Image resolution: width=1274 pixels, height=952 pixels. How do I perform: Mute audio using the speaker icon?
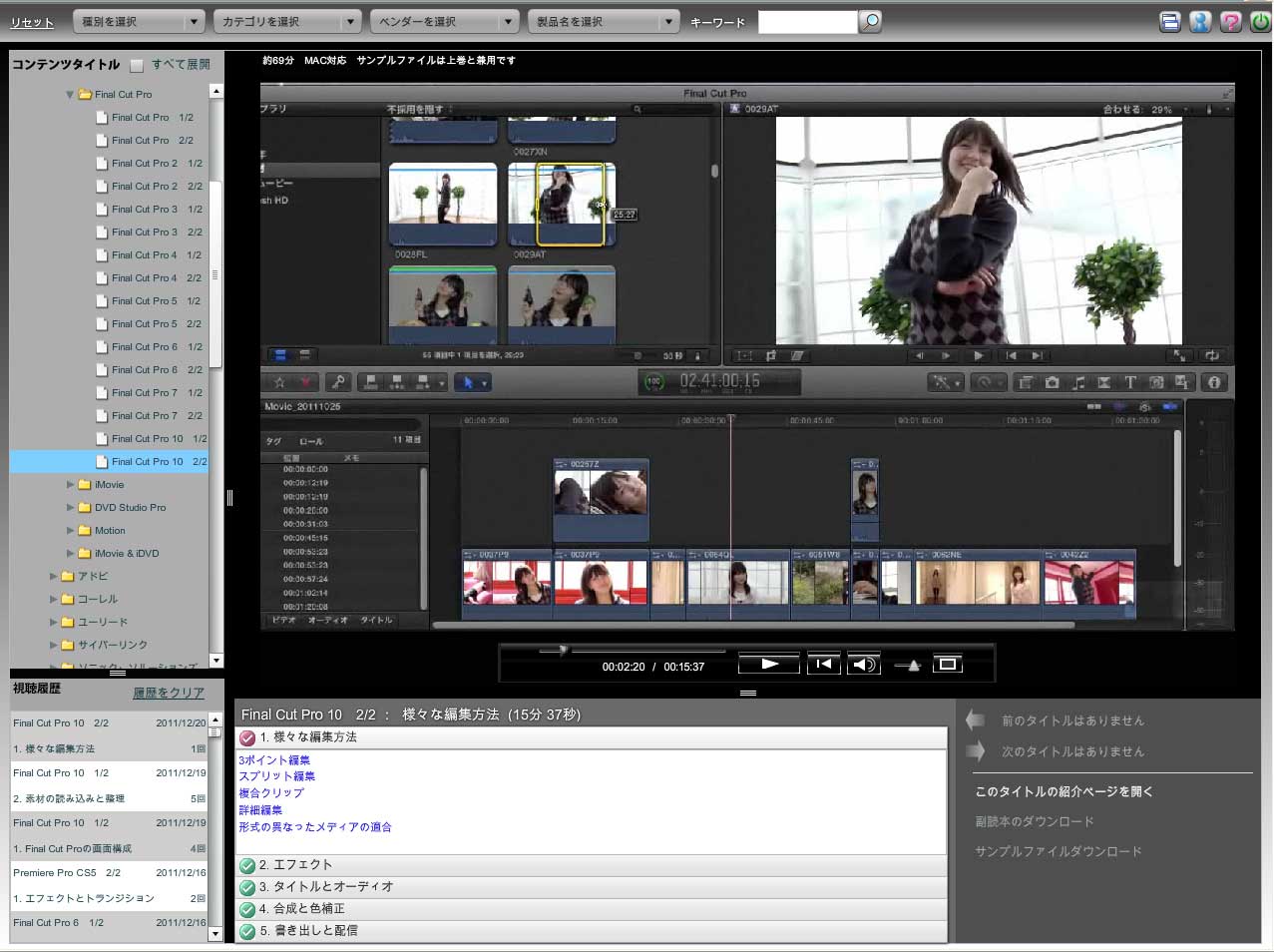pyautogui.click(x=863, y=665)
